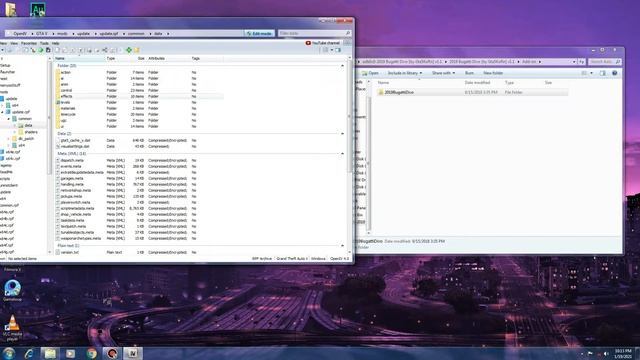Click the OpenIV breadcrumb segment 'update.rpf'
The height and width of the screenshot is (360, 640).
[x=109, y=33]
